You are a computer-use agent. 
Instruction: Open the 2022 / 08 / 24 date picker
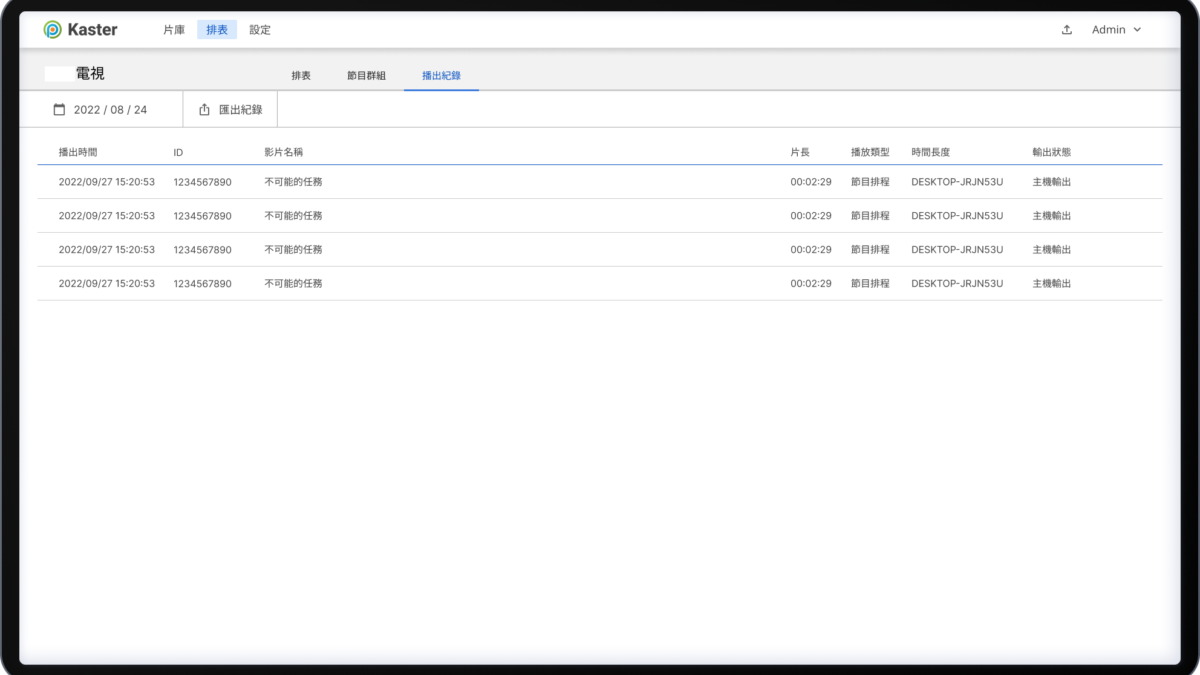coord(110,109)
